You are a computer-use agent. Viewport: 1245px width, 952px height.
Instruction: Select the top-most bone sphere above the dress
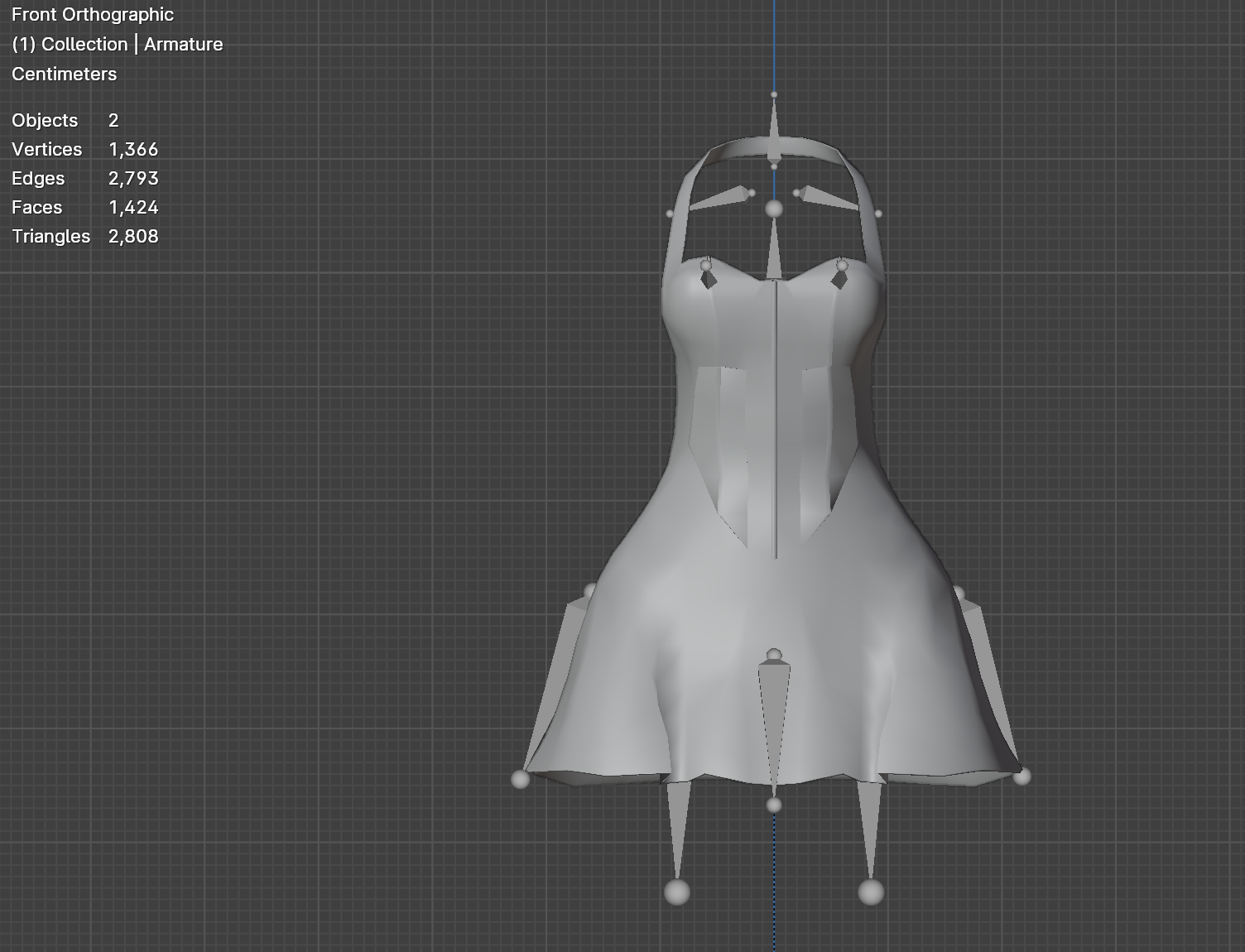point(775,94)
